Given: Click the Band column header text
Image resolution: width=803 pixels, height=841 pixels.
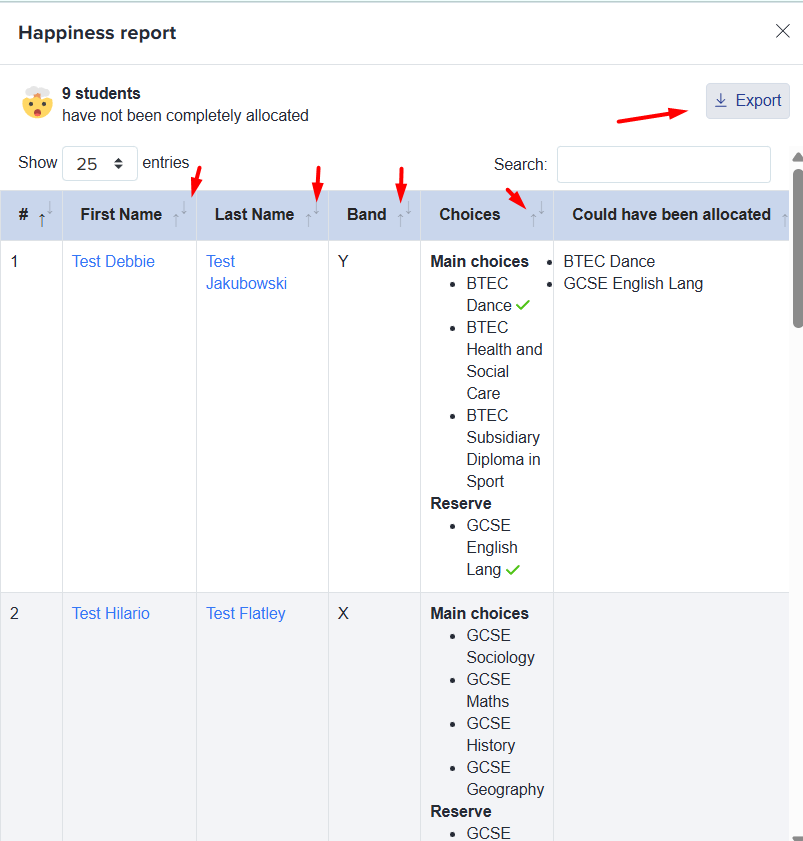Looking at the screenshot, I should (366, 214).
